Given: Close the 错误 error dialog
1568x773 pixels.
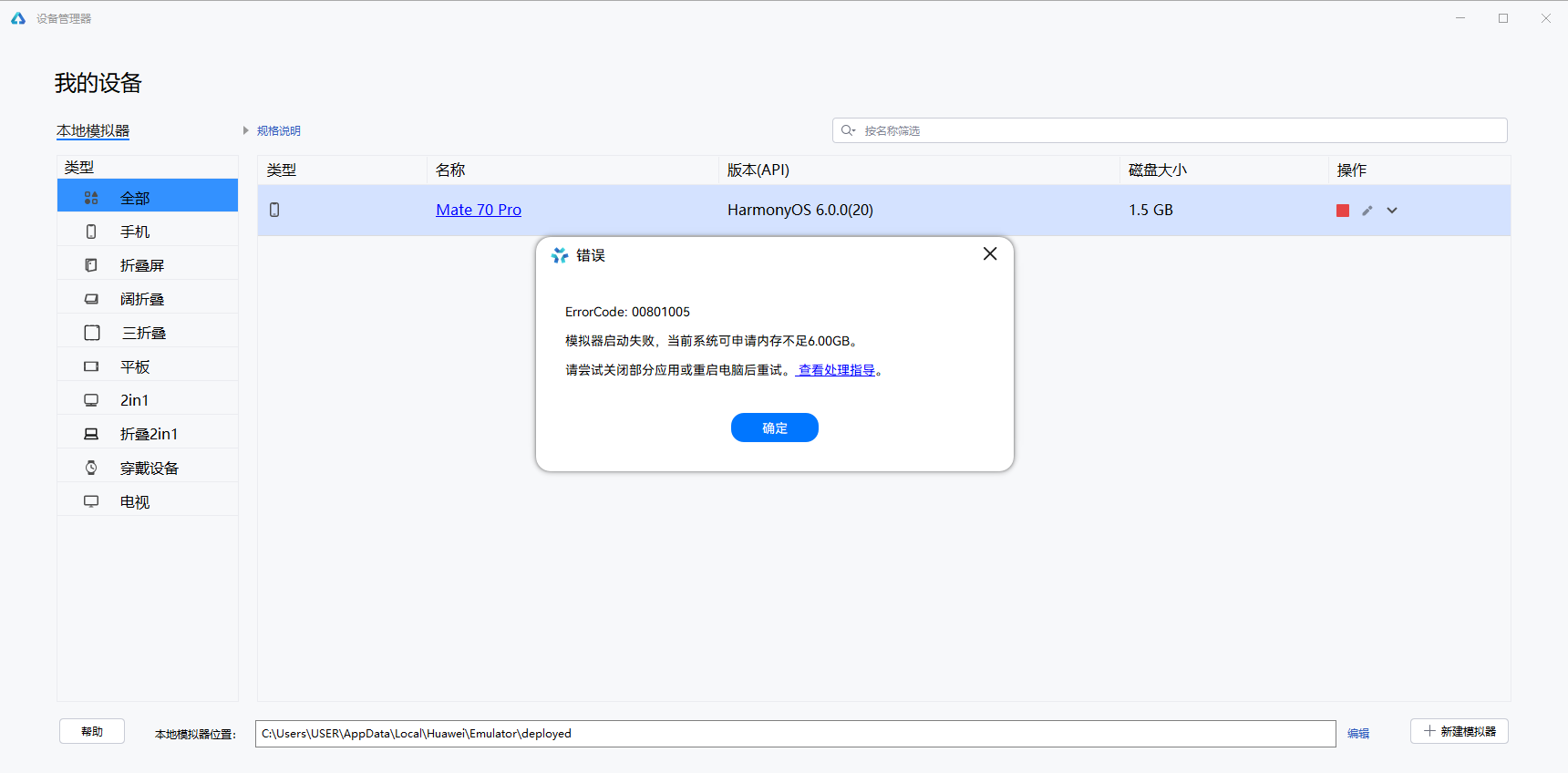Looking at the screenshot, I should tap(990, 254).
